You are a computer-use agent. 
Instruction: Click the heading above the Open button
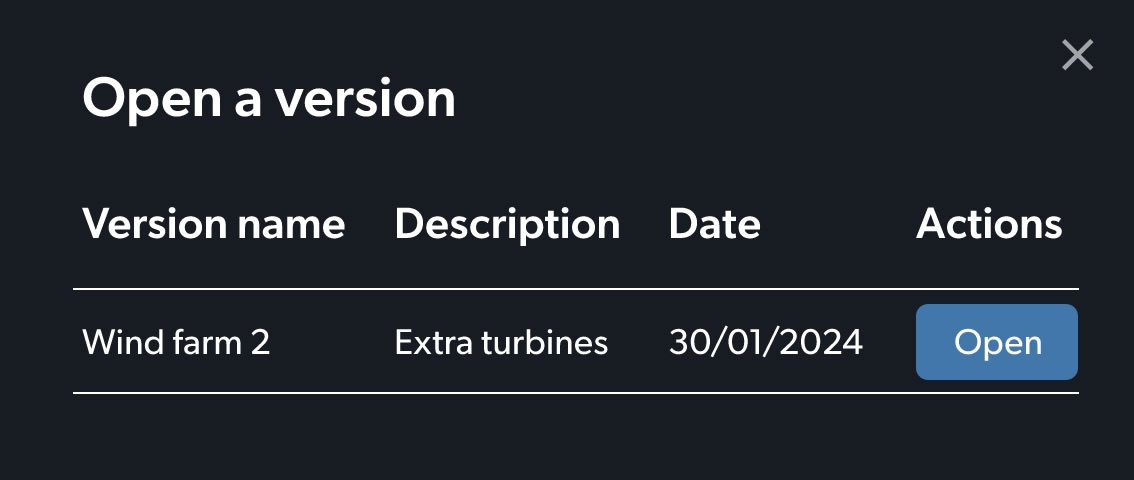[x=989, y=224]
